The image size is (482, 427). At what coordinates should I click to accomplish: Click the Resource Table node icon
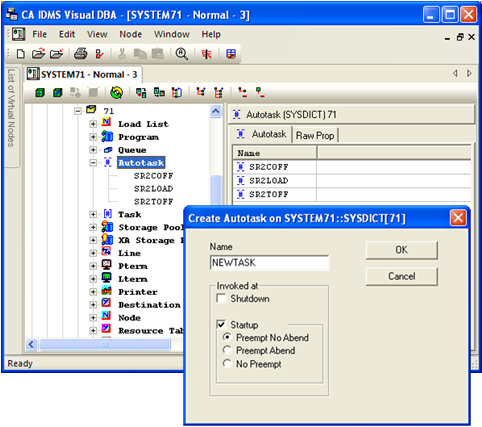106,329
